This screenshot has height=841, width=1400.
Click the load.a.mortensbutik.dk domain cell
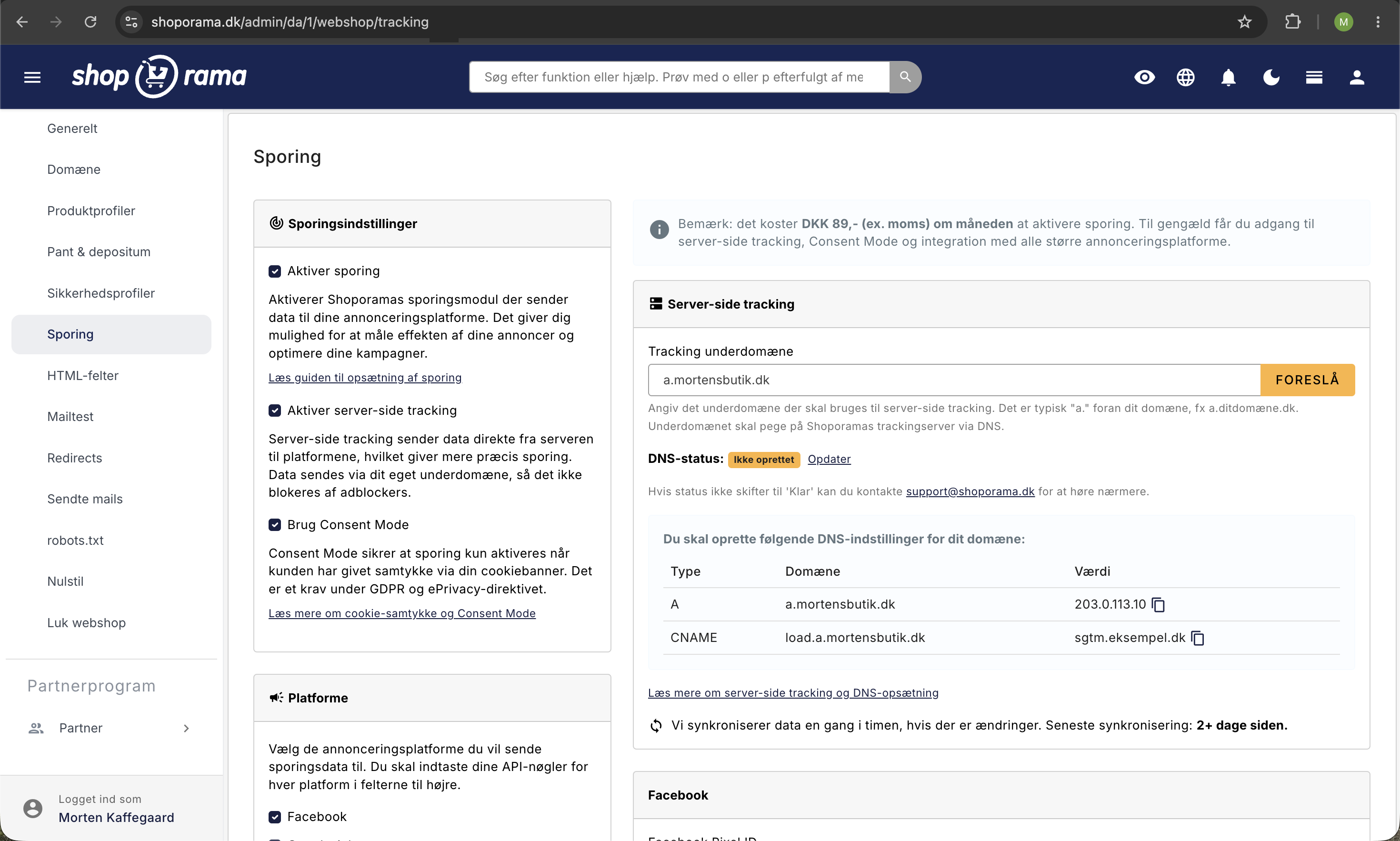(854, 638)
